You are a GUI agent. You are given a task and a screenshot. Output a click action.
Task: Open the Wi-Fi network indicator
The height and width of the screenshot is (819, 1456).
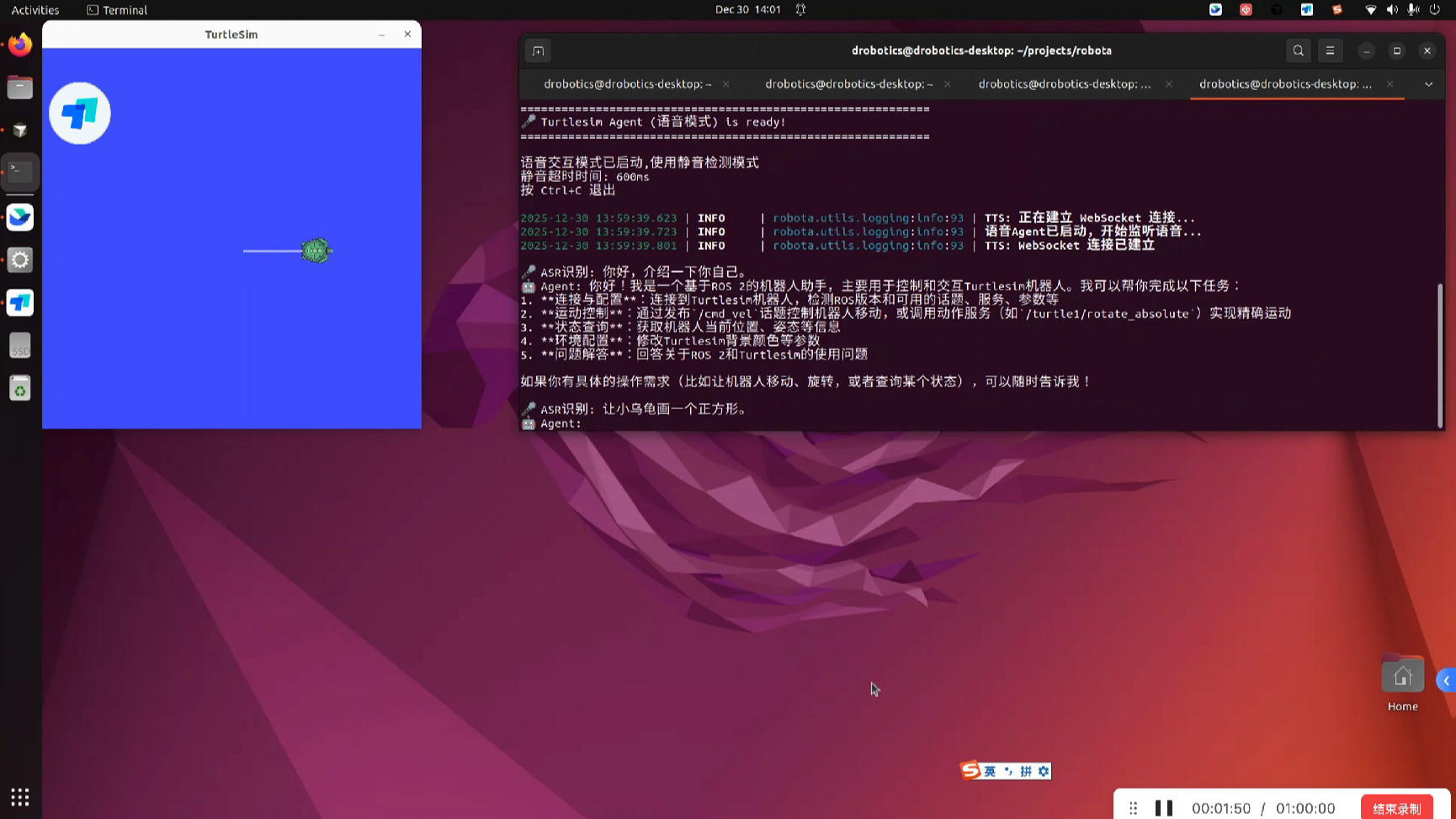coord(1370,9)
